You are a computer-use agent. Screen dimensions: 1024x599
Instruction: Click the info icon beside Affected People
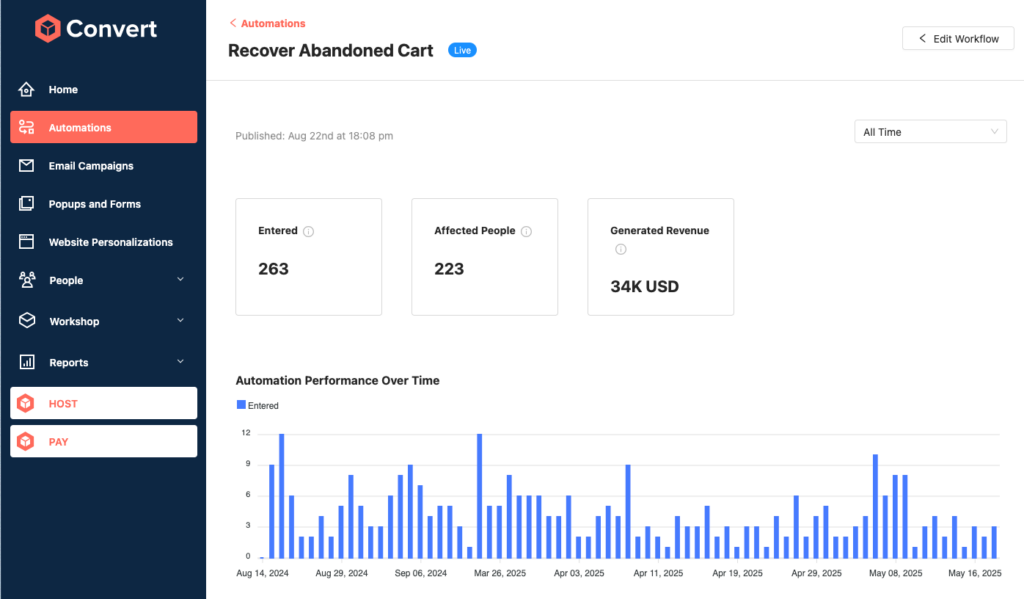point(526,231)
